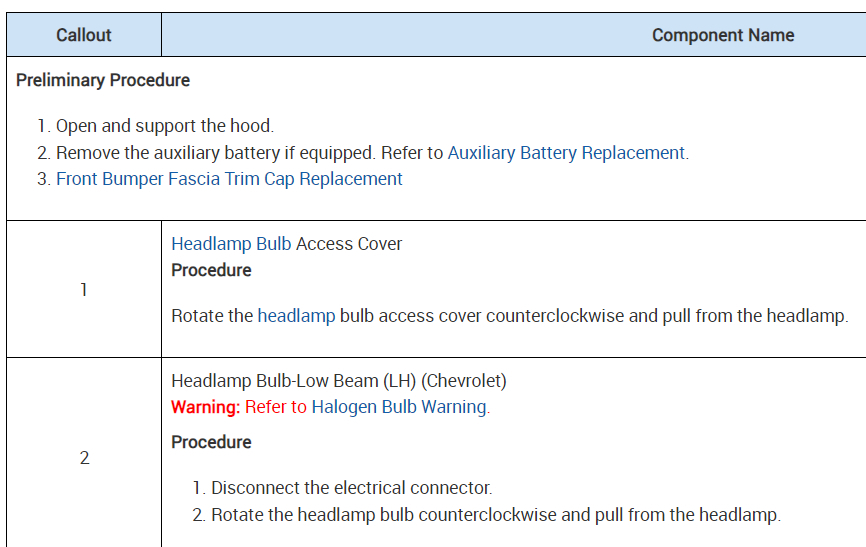866x547 pixels.
Task: Open the Auxiliary Battery Replacement link
Action: click(566, 153)
